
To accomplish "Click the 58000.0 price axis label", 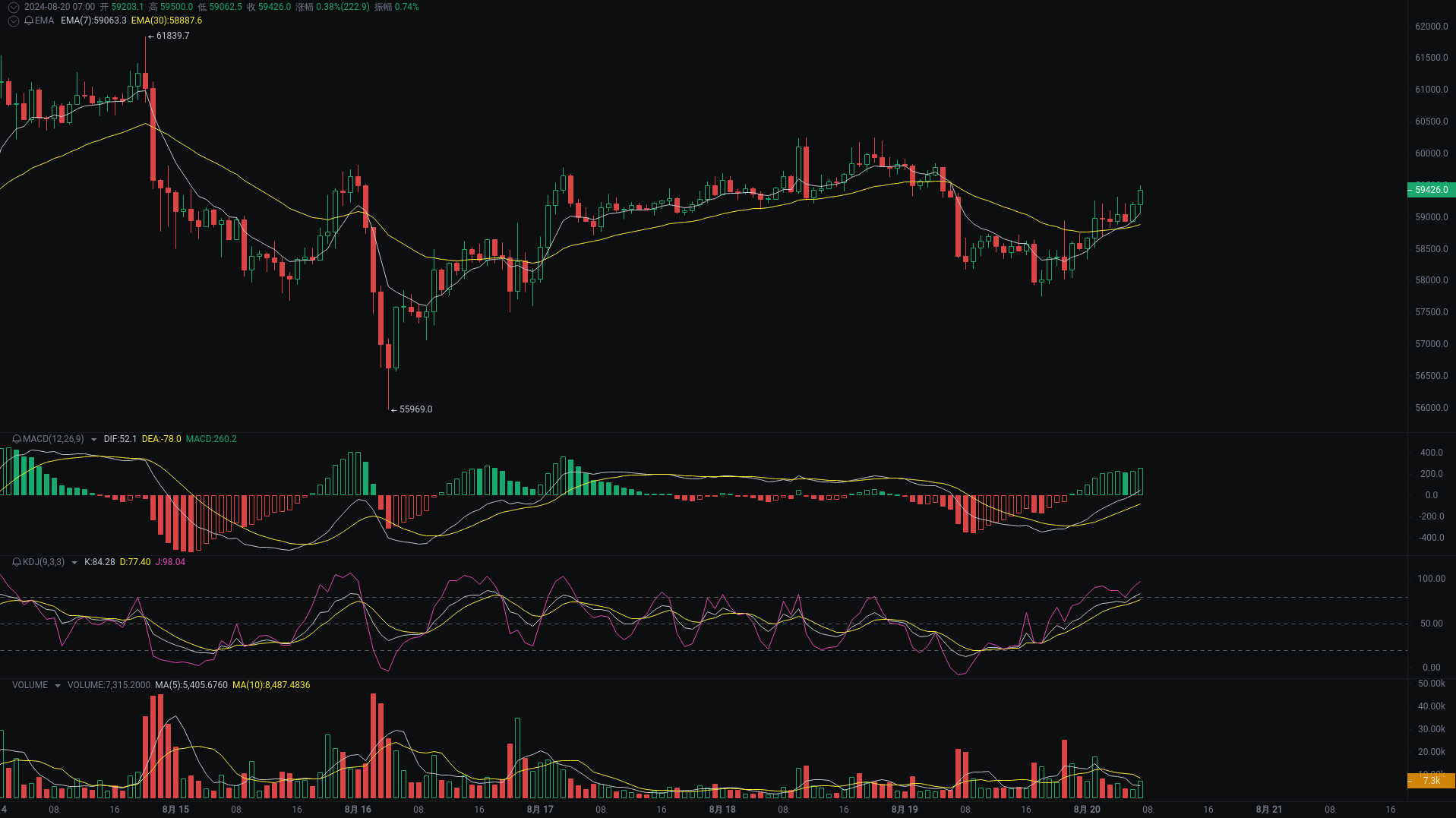I will [1431, 280].
